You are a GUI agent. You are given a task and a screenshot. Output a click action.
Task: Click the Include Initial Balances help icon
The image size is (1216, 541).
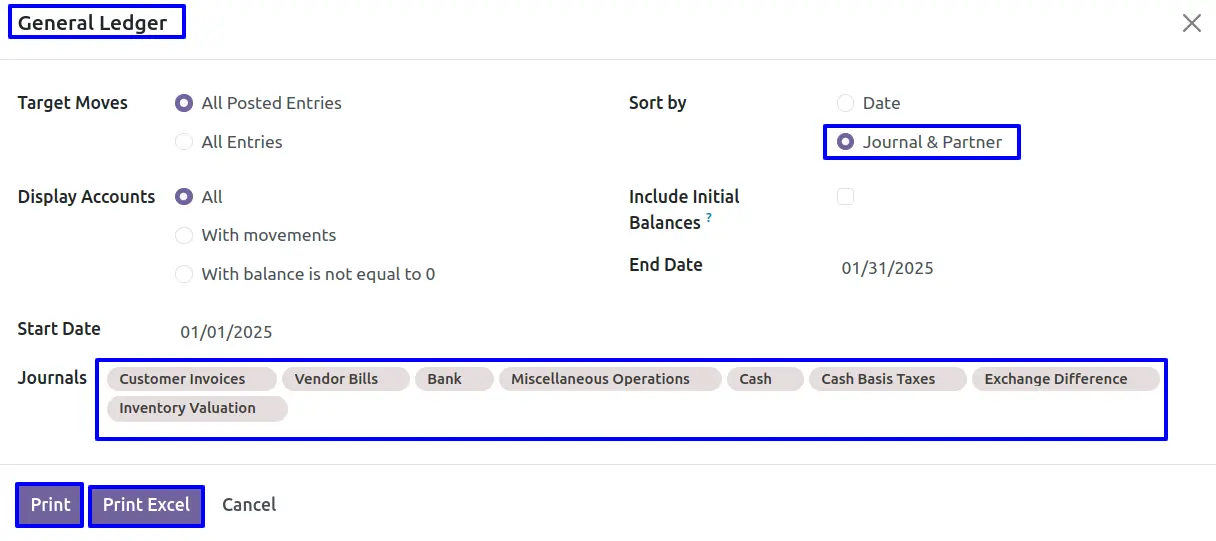coord(709,217)
